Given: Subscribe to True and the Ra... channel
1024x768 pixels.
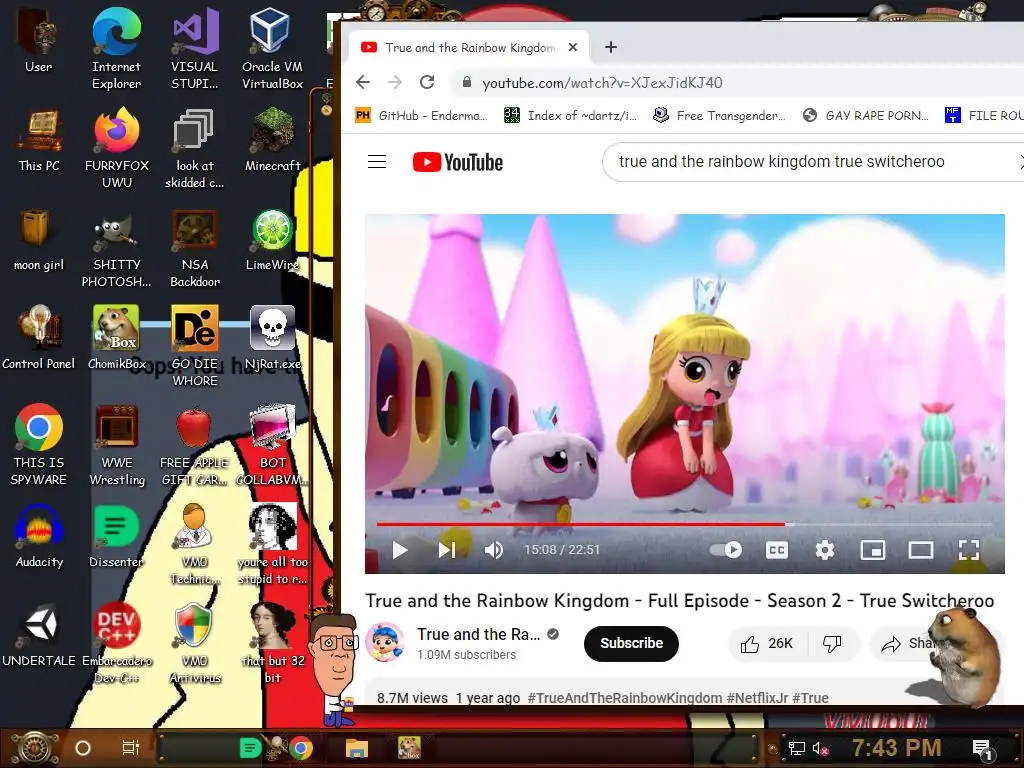Looking at the screenshot, I should coord(632,643).
